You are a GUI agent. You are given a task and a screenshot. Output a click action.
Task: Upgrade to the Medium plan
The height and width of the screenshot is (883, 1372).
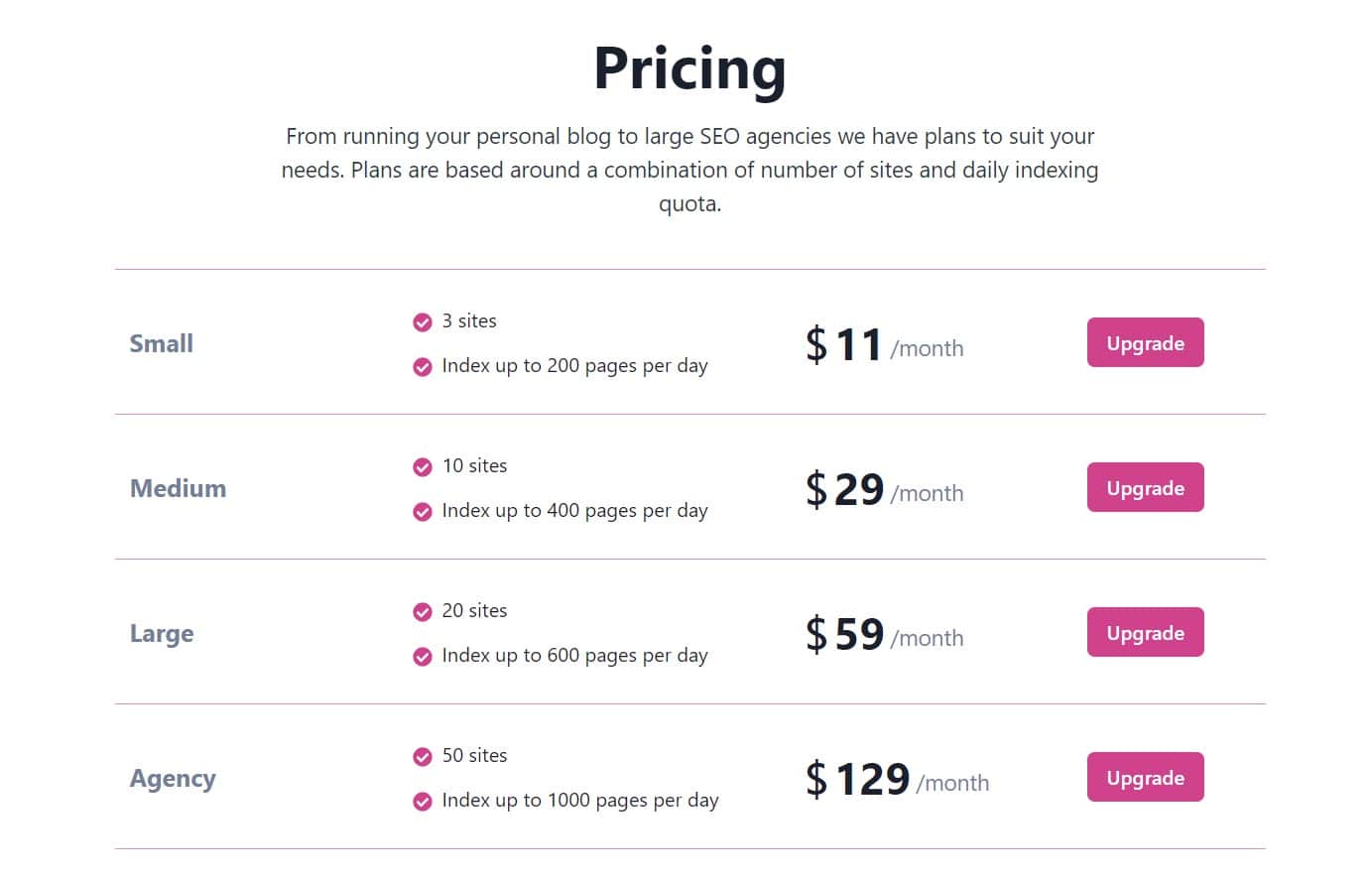pyautogui.click(x=1145, y=487)
